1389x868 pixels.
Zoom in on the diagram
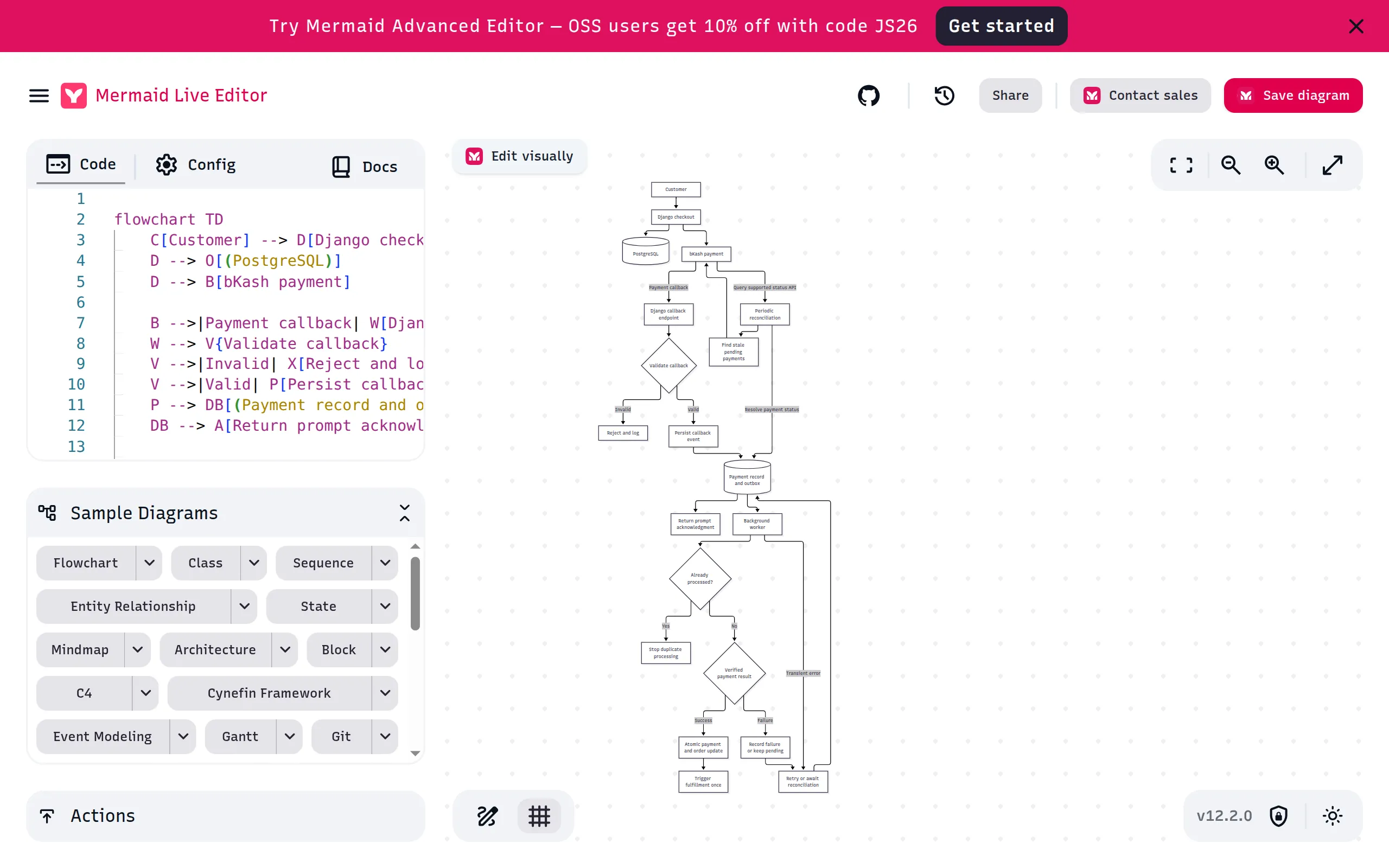pyautogui.click(x=1274, y=165)
